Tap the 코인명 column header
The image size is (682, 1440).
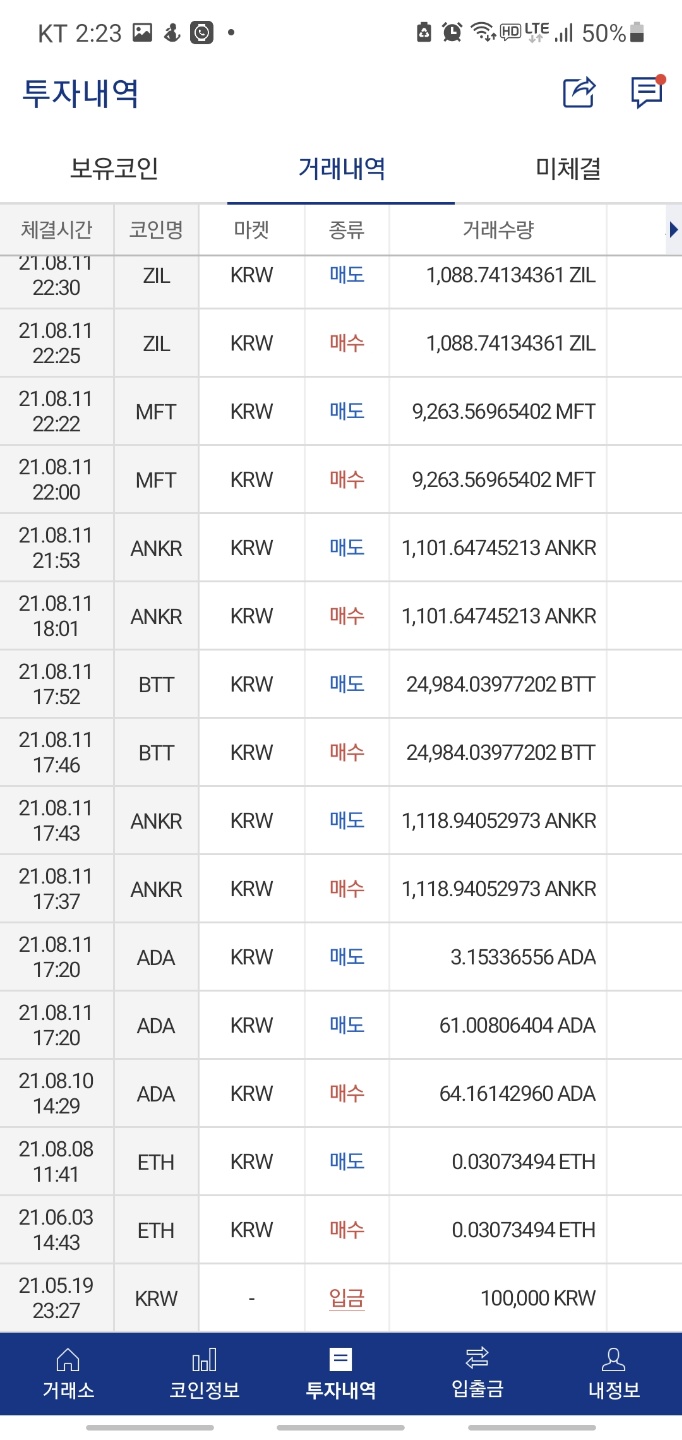point(156,230)
